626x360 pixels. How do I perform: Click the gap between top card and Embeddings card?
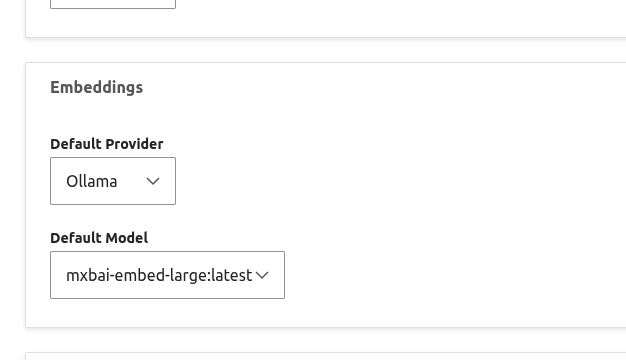tap(326, 50)
